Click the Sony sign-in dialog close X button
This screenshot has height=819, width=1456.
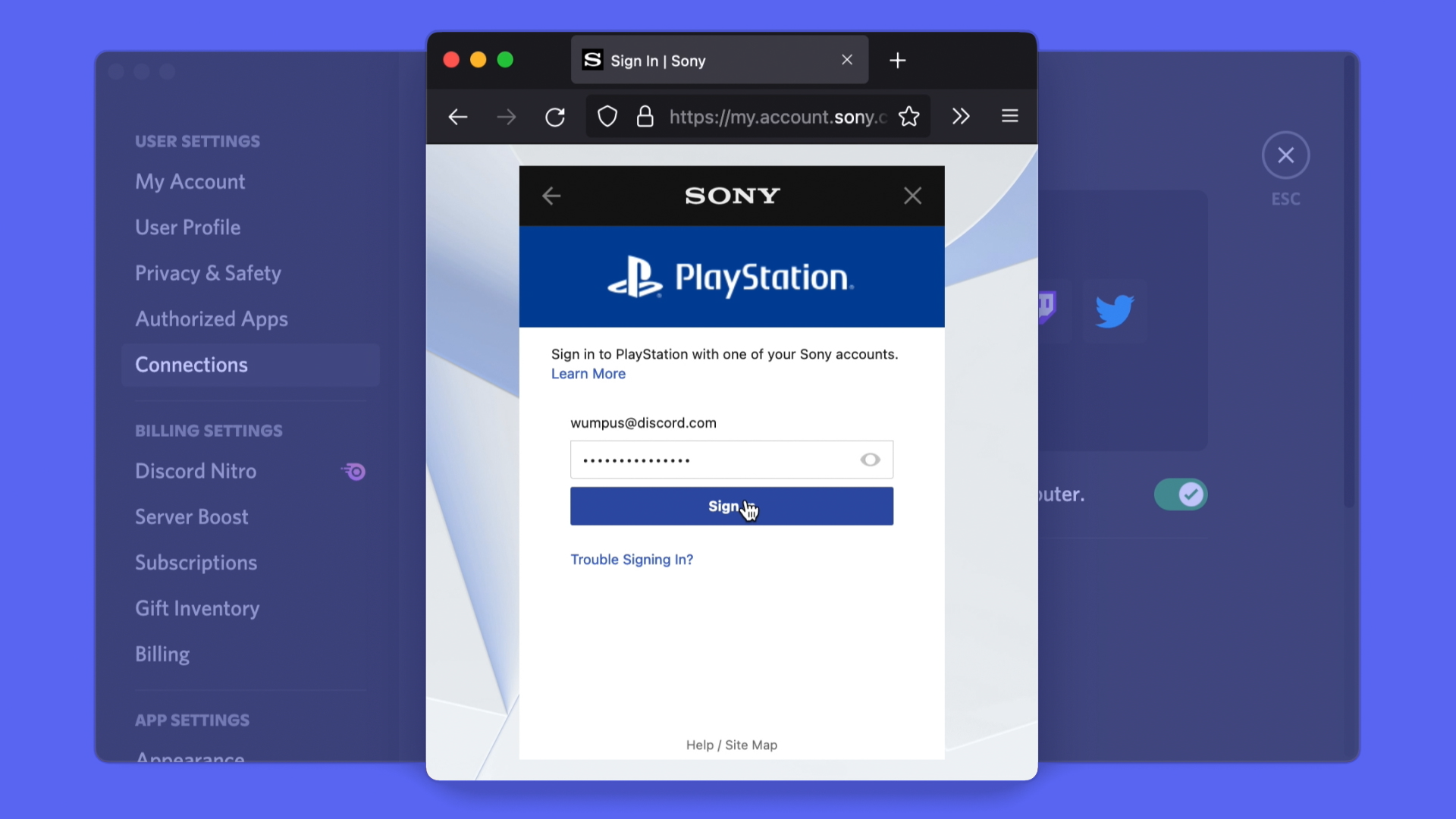tap(912, 195)
